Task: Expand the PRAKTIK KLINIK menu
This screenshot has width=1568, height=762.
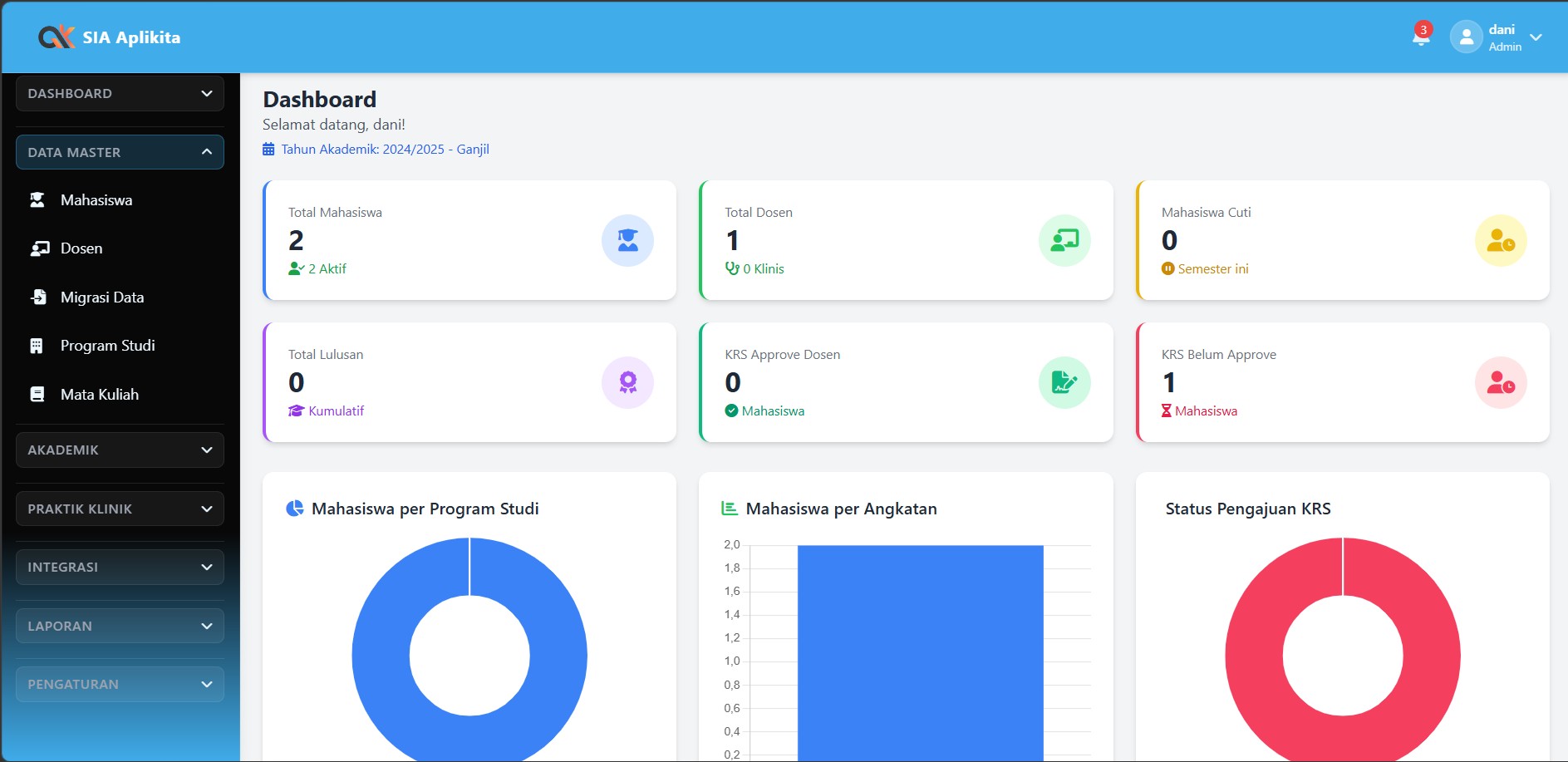Action: point(119,508)
